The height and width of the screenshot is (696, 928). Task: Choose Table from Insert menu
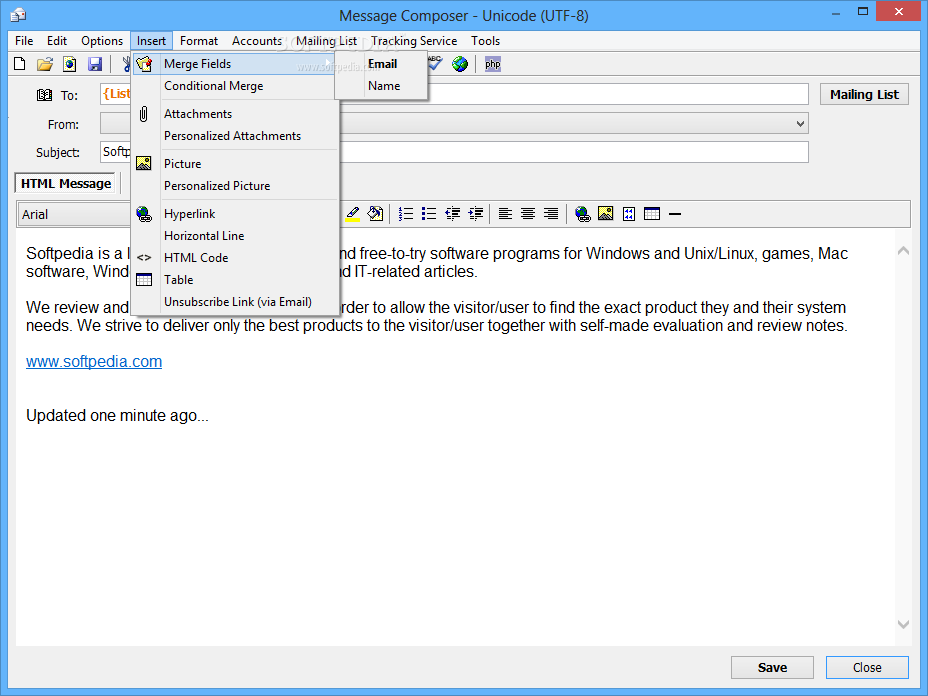pos(234,279)
